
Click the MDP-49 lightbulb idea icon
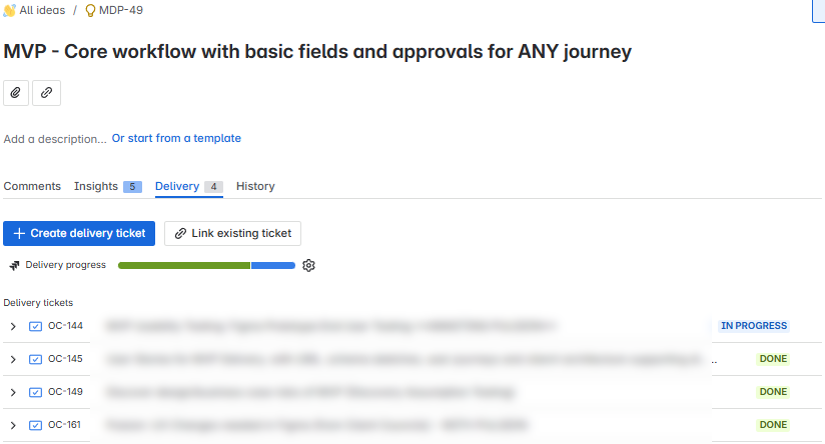(90, 9)
